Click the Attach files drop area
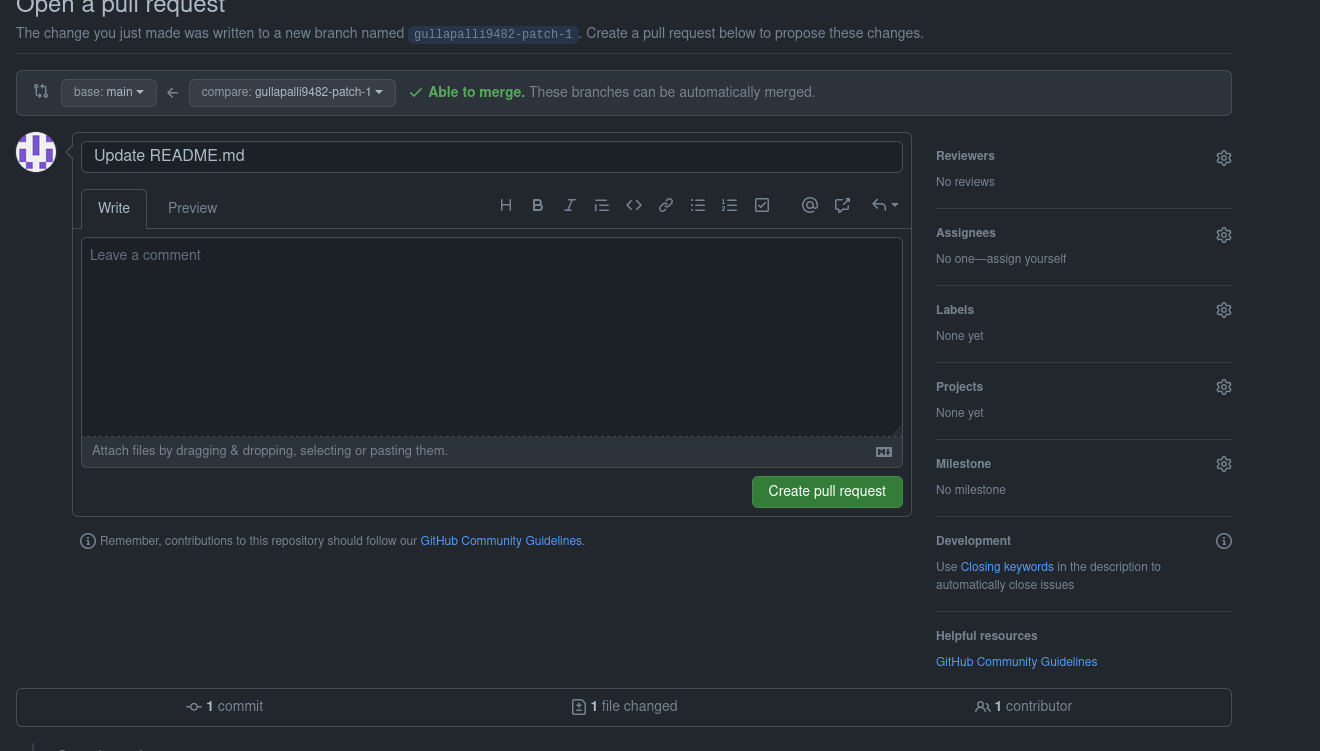 [x=492, y=452]
